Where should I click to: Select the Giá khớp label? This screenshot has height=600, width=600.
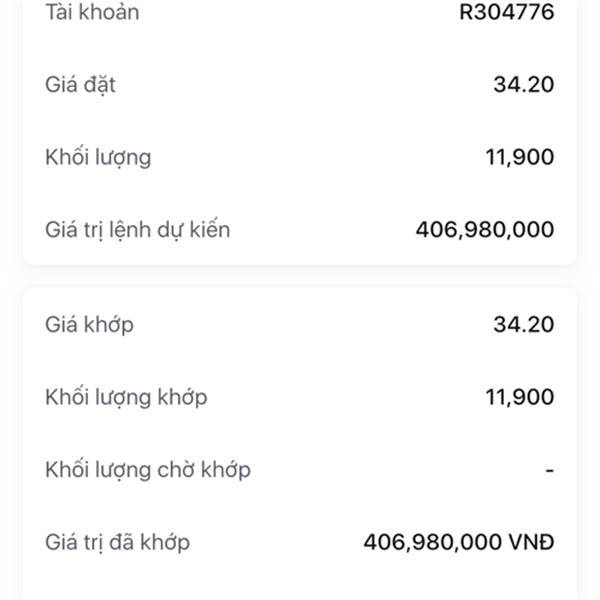pos(89,325)
